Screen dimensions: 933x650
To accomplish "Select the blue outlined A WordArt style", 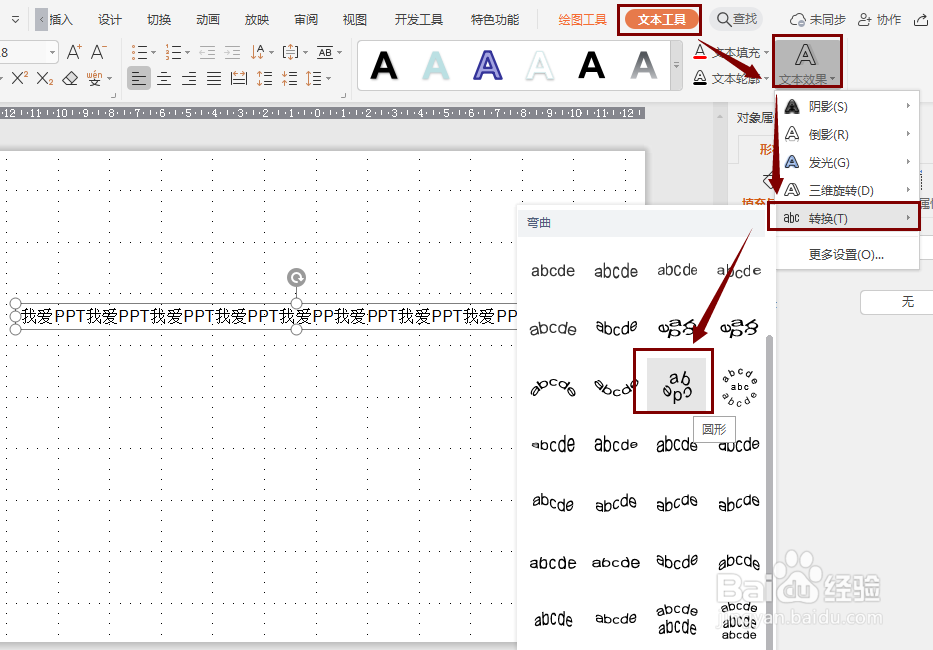I will click(488, 65).
